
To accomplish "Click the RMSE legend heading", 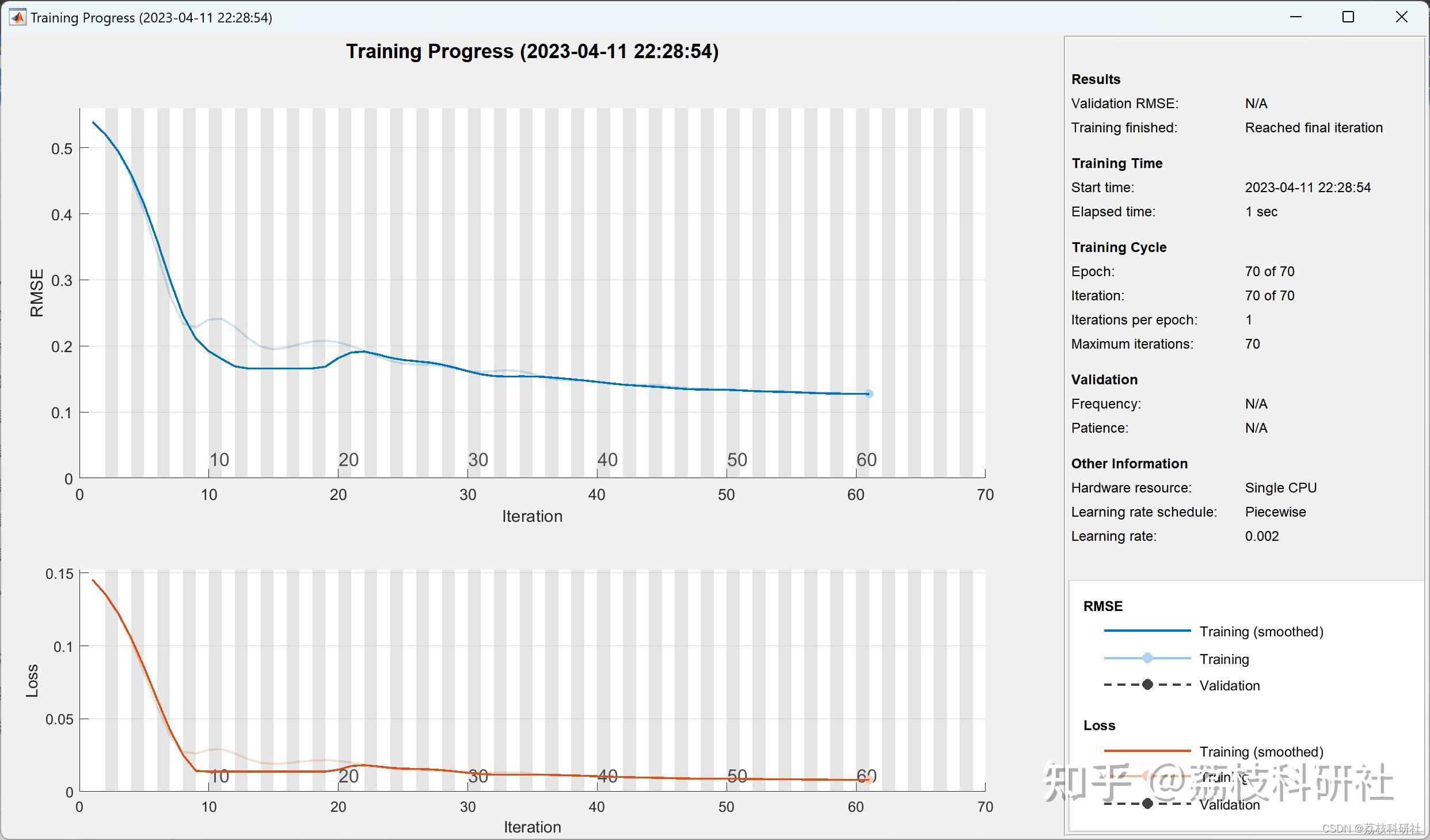I will (1102, 606).
